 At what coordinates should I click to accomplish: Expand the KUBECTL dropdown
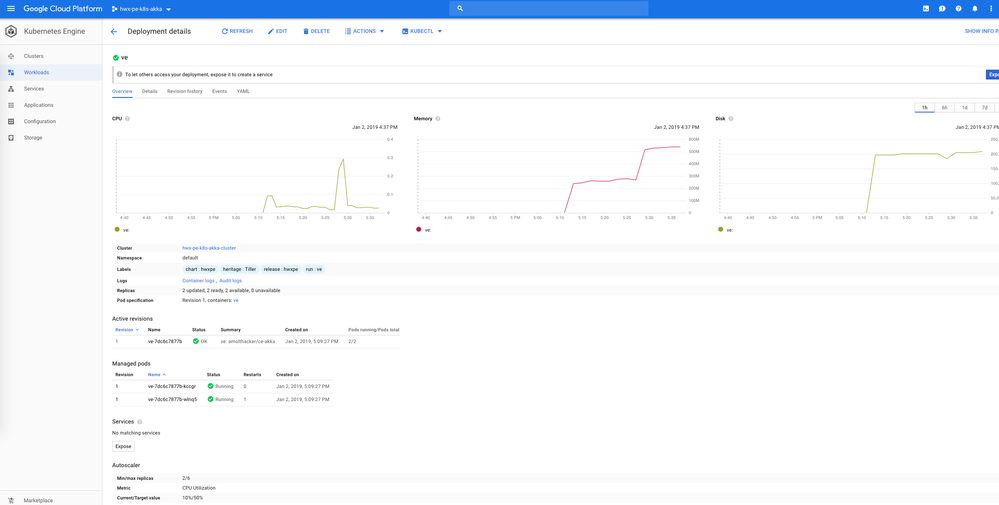(422, 32)
